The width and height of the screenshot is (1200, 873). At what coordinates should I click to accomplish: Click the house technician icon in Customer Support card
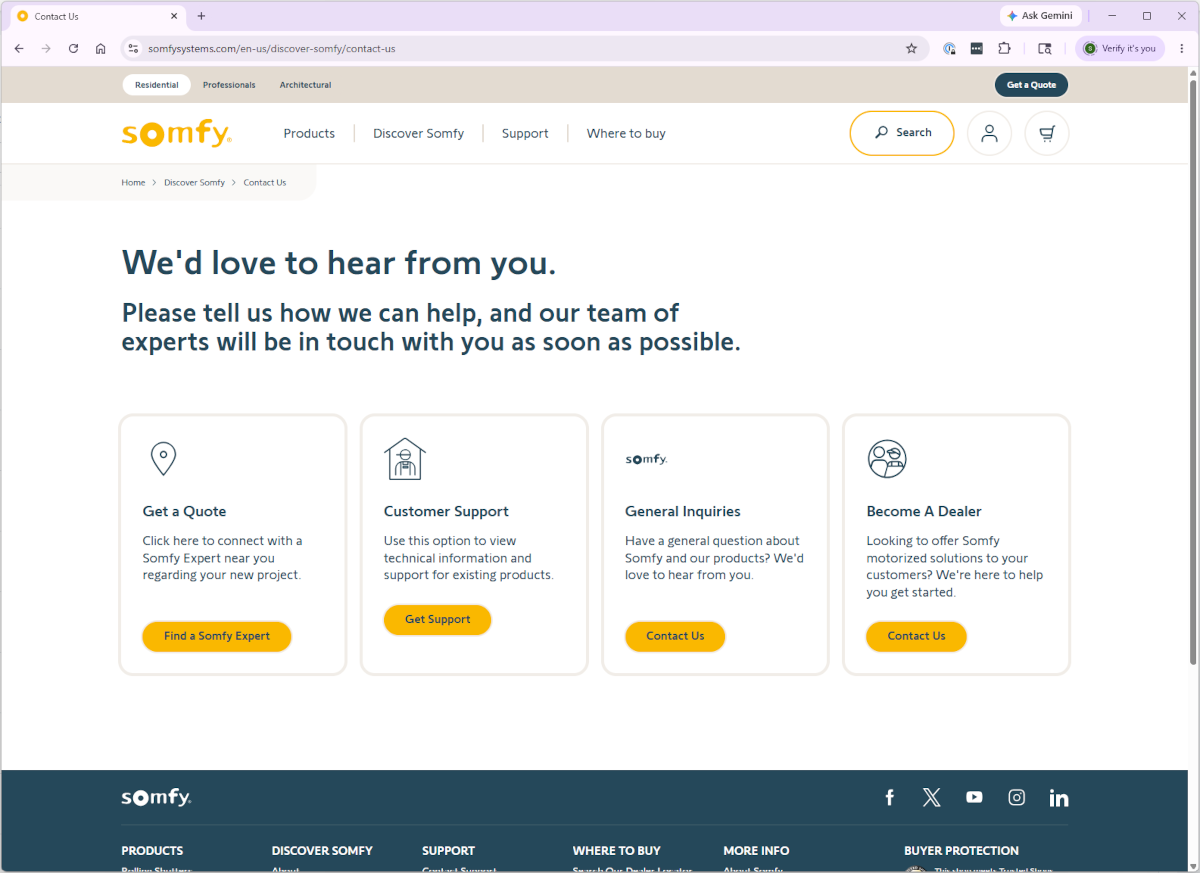[405, 459]
